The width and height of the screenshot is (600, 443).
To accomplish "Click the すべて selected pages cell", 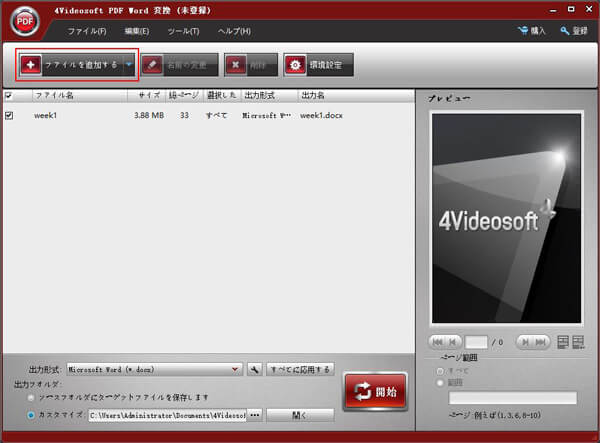I will click(x=217, y=115).
